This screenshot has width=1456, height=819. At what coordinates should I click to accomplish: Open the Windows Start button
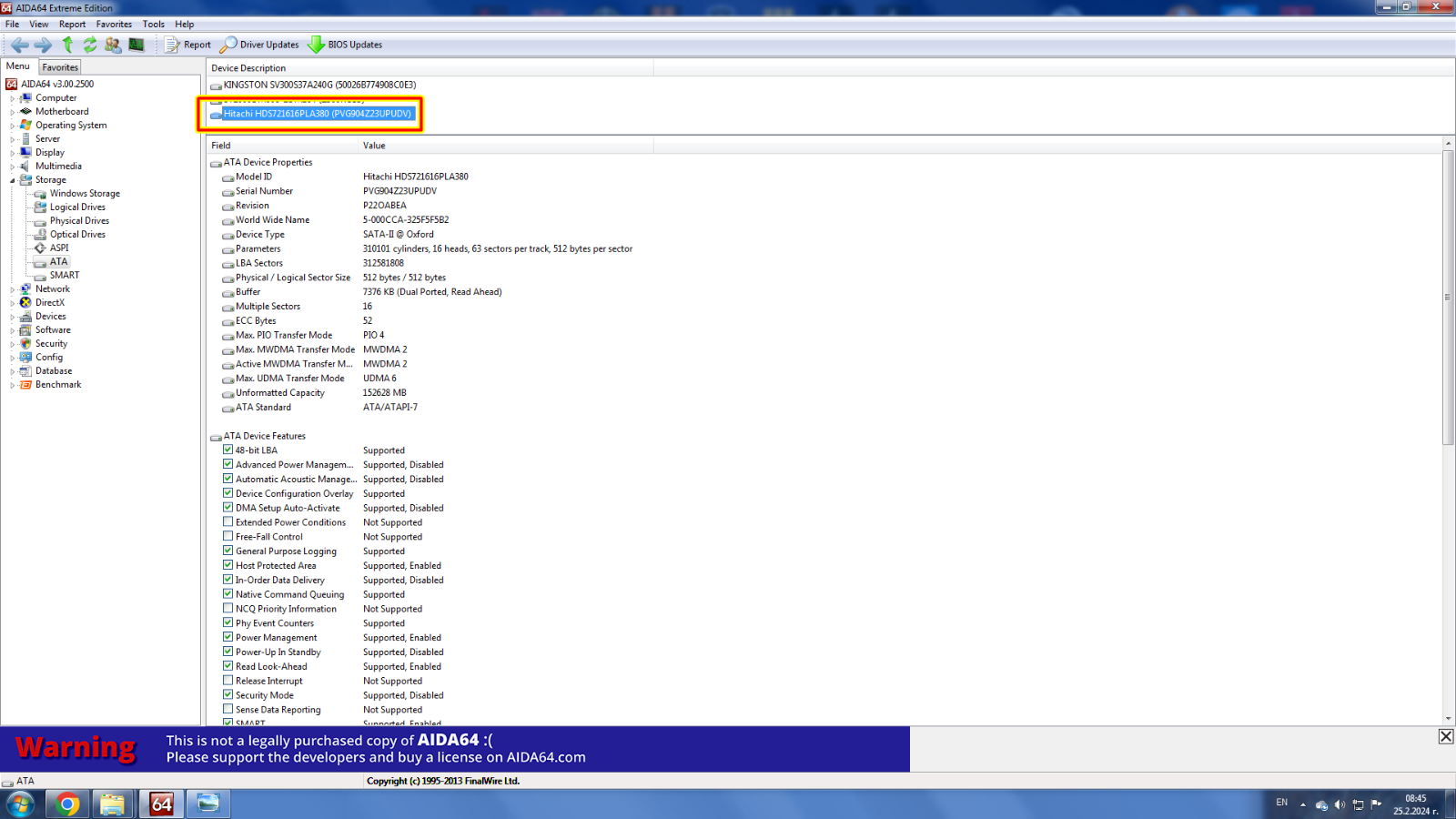click(20, 804)
